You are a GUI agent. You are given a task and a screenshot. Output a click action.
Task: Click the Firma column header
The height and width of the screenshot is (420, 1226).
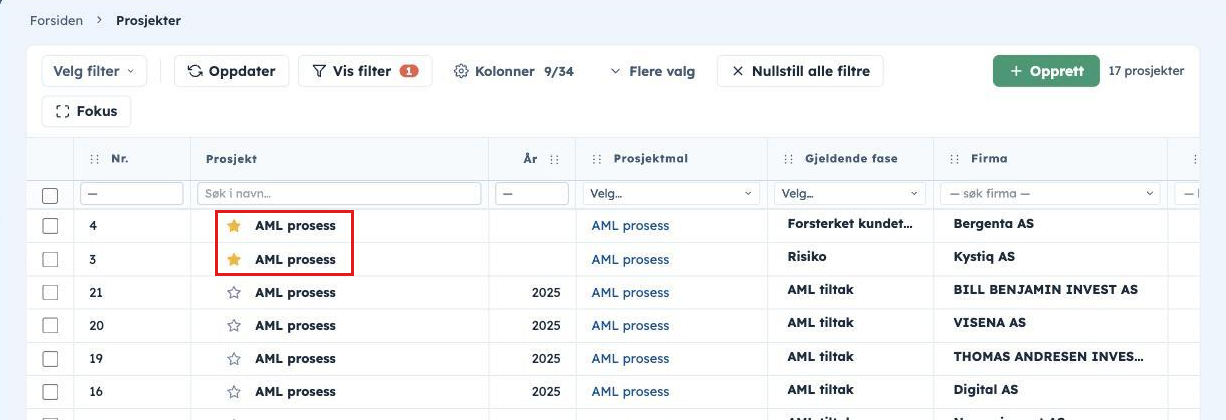[989, 159]
